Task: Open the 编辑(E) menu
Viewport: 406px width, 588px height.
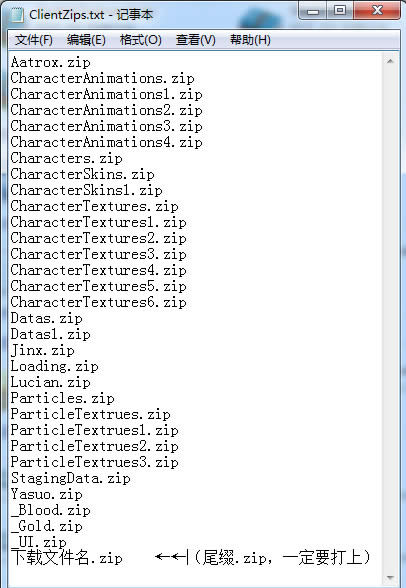Action: 86,40
